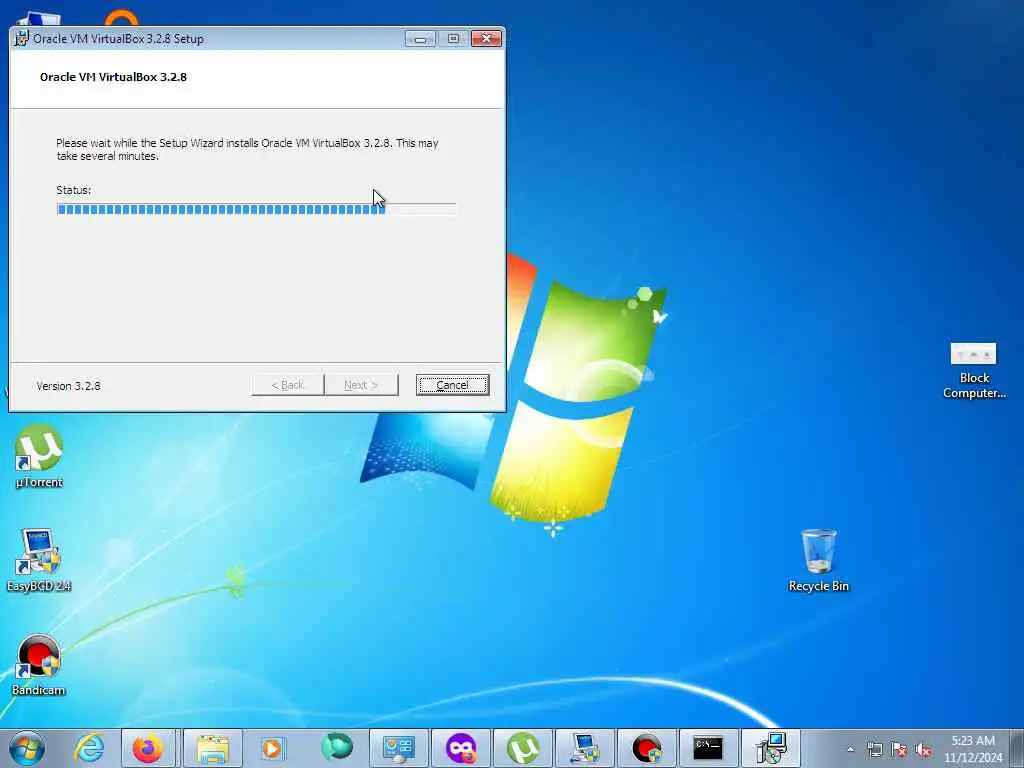Image resolution: width=1024 pixels, height=768 pixels.
Task: Click the muted volume tray icon
Action: pos(923,749)
